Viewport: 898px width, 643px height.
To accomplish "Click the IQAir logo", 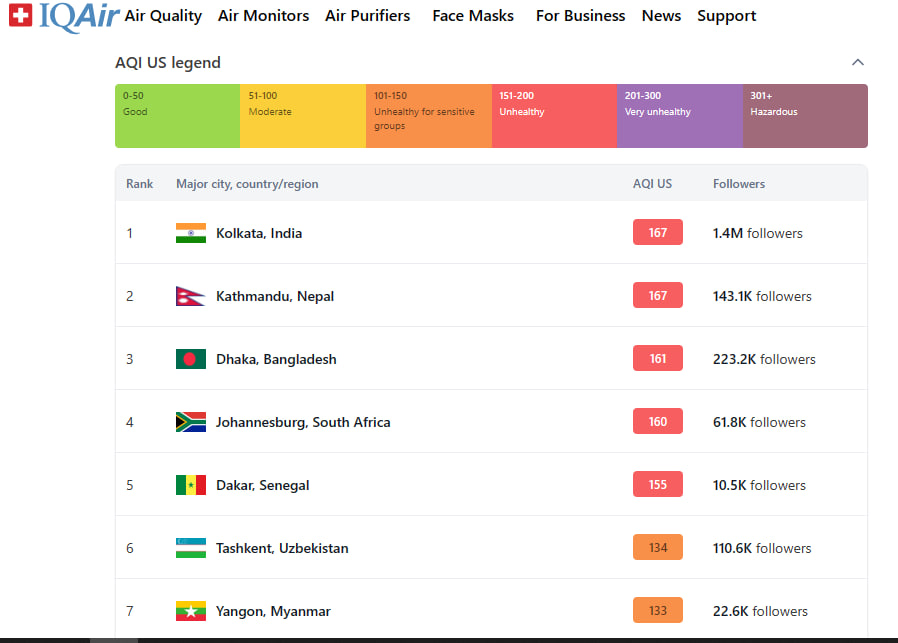I will 63,16.
